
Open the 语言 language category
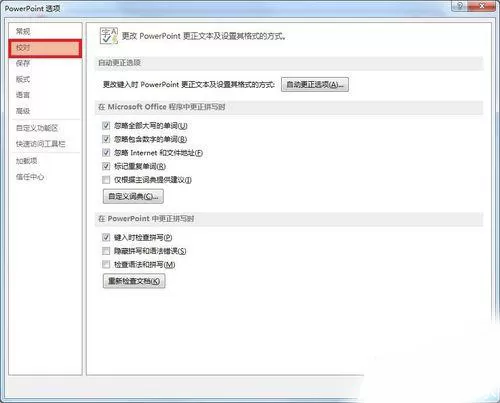click(23, 95)
